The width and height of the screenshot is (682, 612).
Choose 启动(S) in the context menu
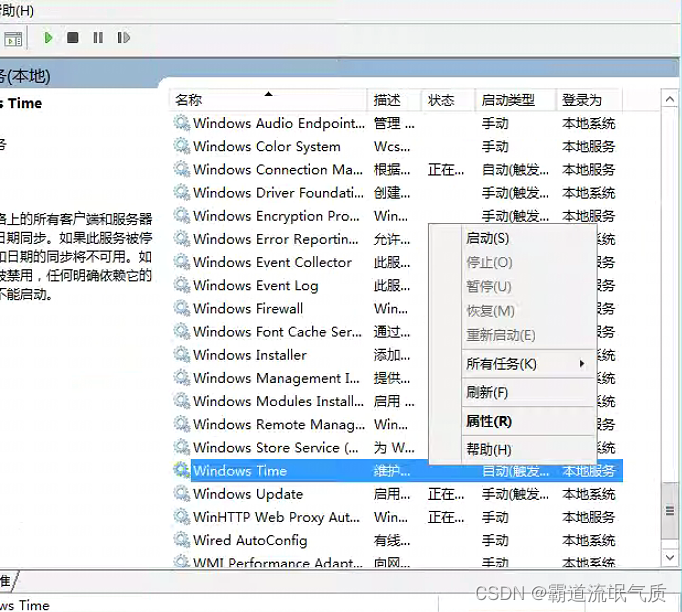(528, 238)
